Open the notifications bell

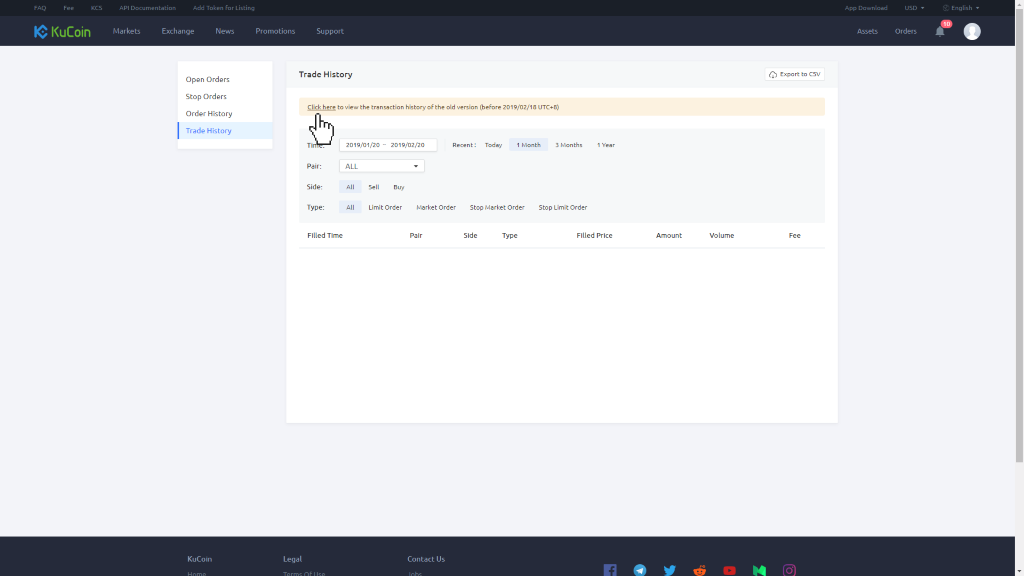(939, 31)
